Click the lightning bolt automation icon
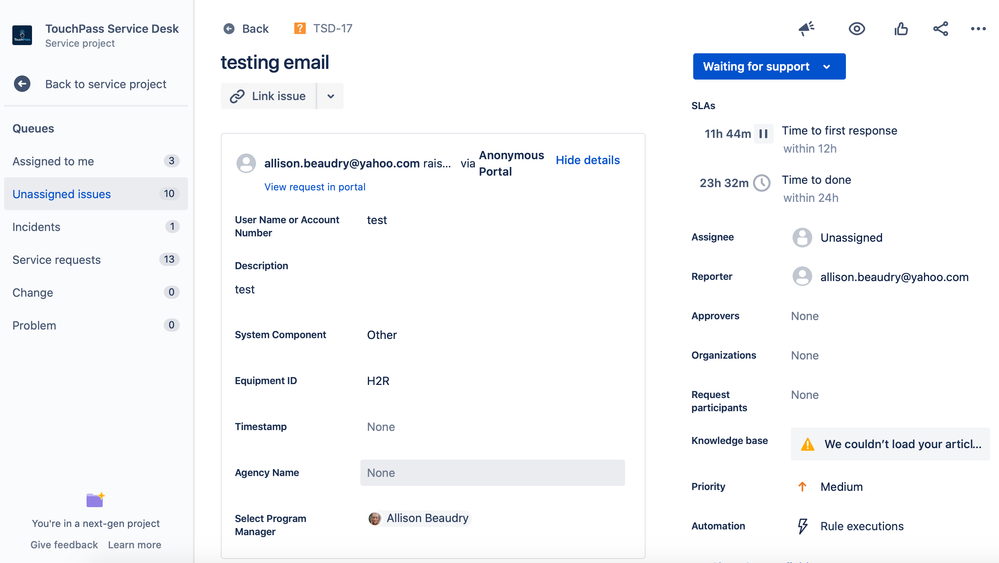 point(802,526)
